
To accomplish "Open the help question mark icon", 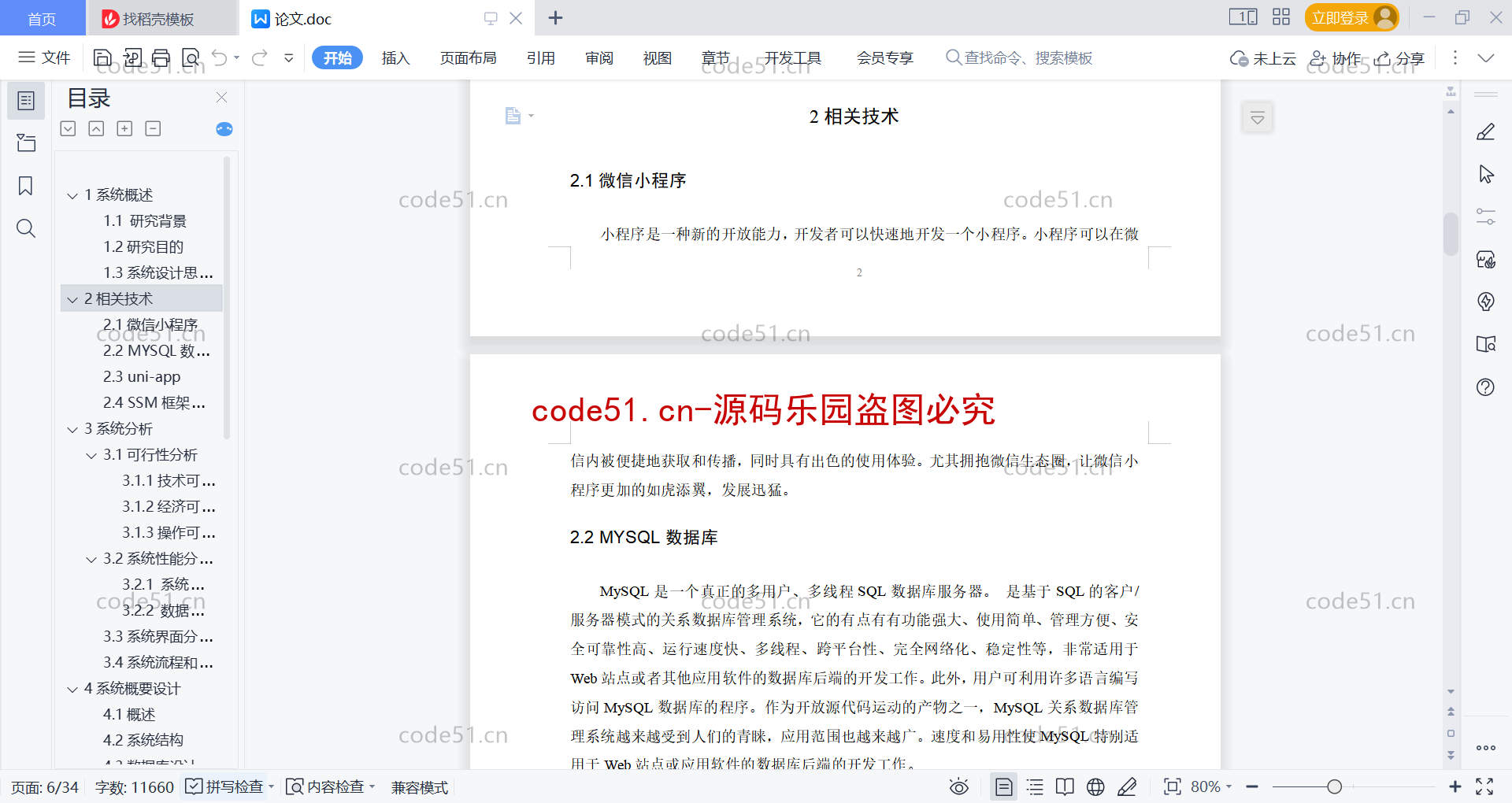I will 1485,387.
